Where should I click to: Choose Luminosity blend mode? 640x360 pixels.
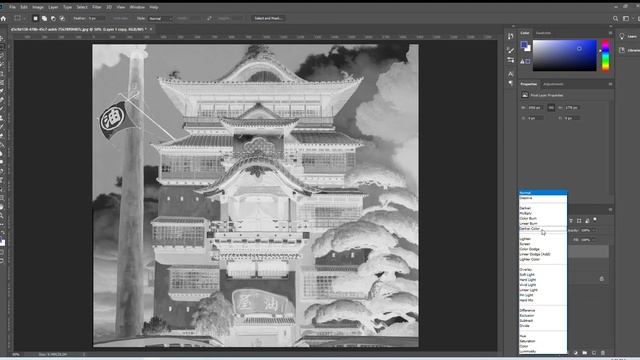click(543, 351)
